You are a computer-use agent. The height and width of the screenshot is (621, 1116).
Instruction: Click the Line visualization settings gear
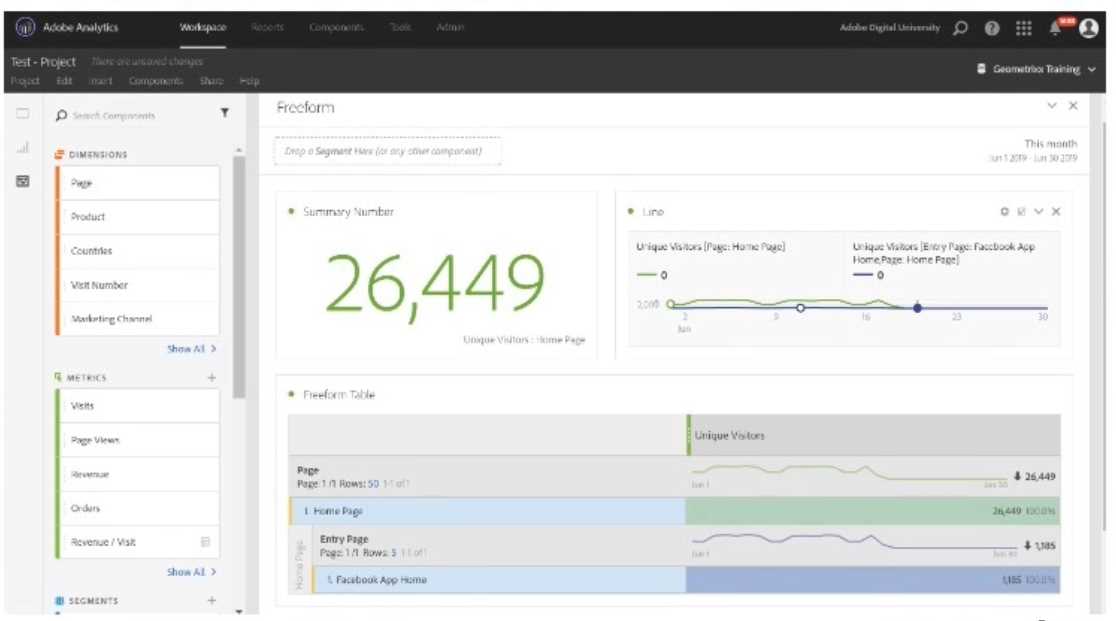1005,212
